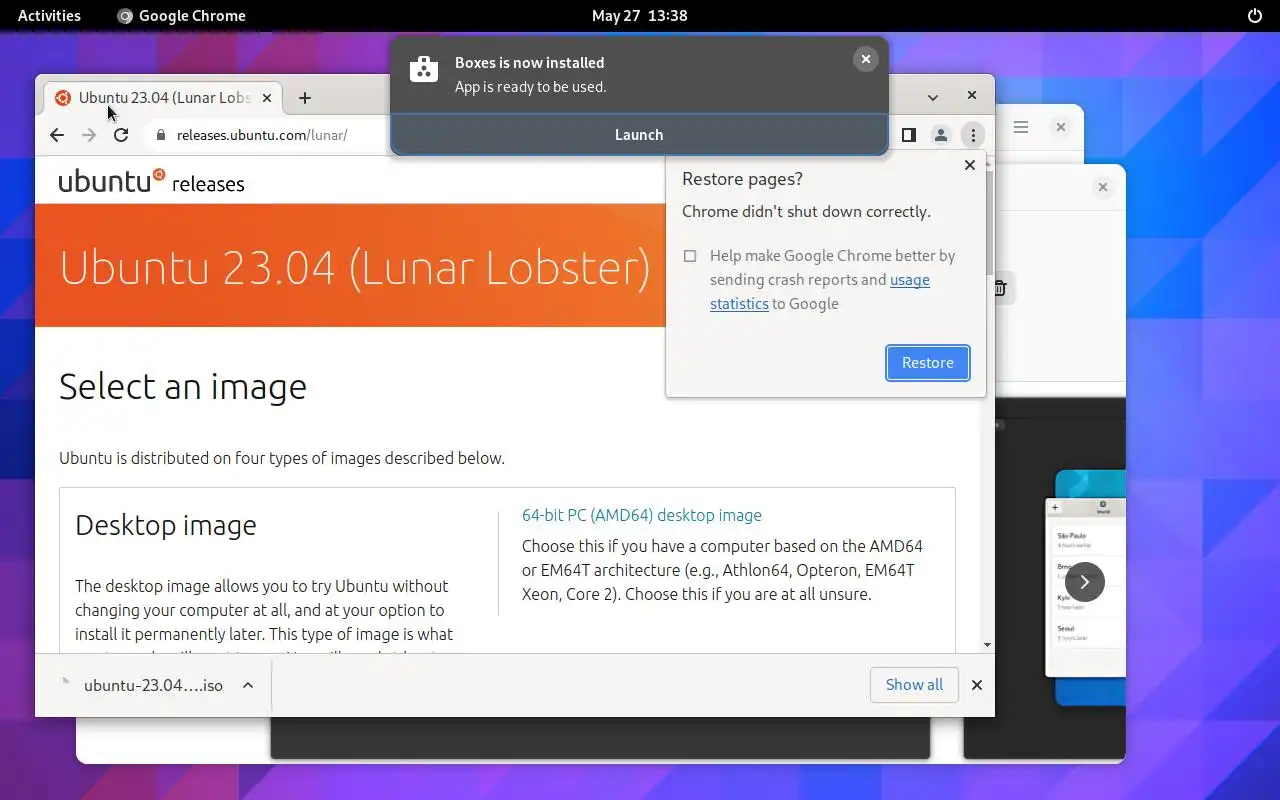View site info via the lock icon

point(159,135)
